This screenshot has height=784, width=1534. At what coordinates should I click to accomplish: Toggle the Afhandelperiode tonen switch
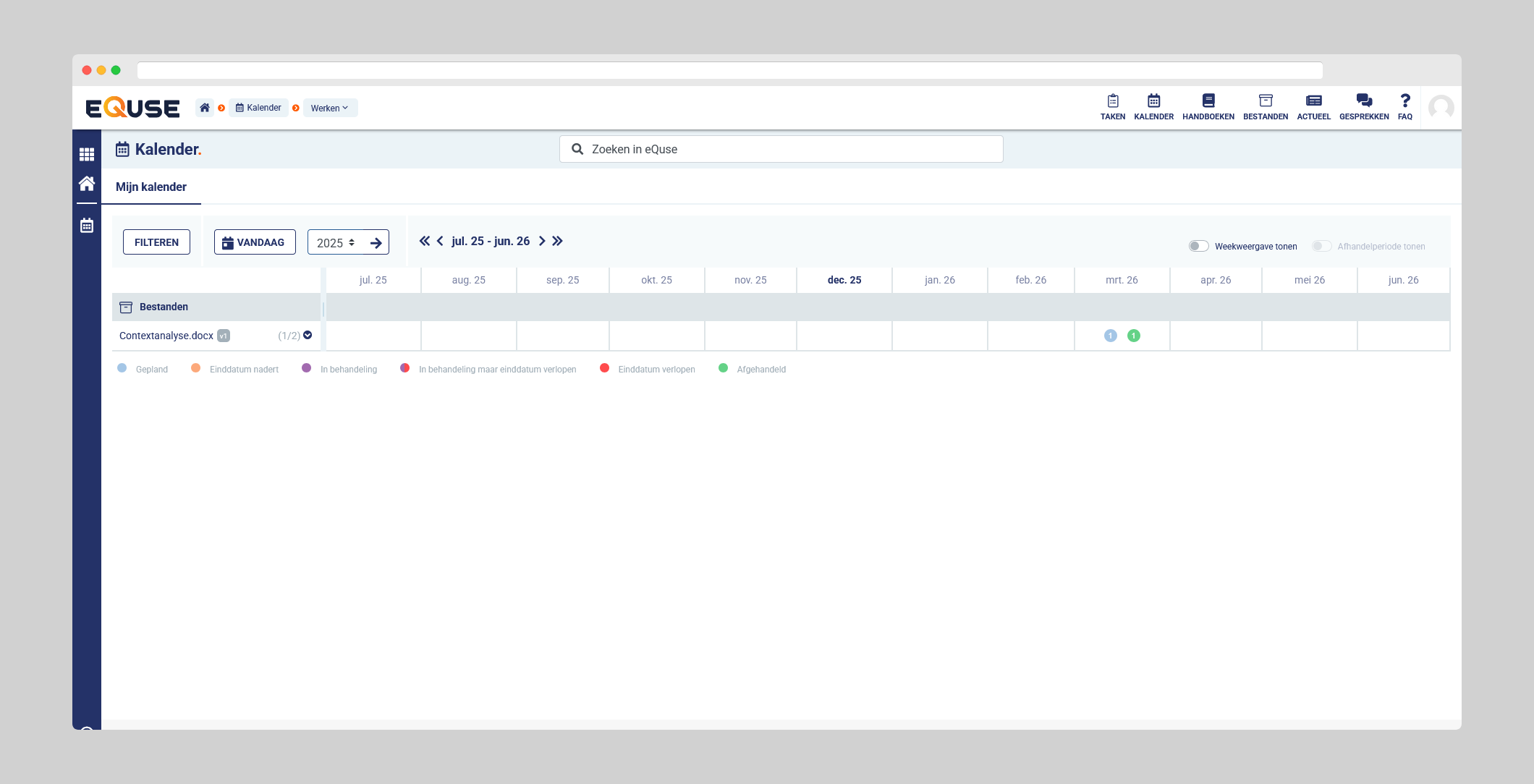(1321, 246)
